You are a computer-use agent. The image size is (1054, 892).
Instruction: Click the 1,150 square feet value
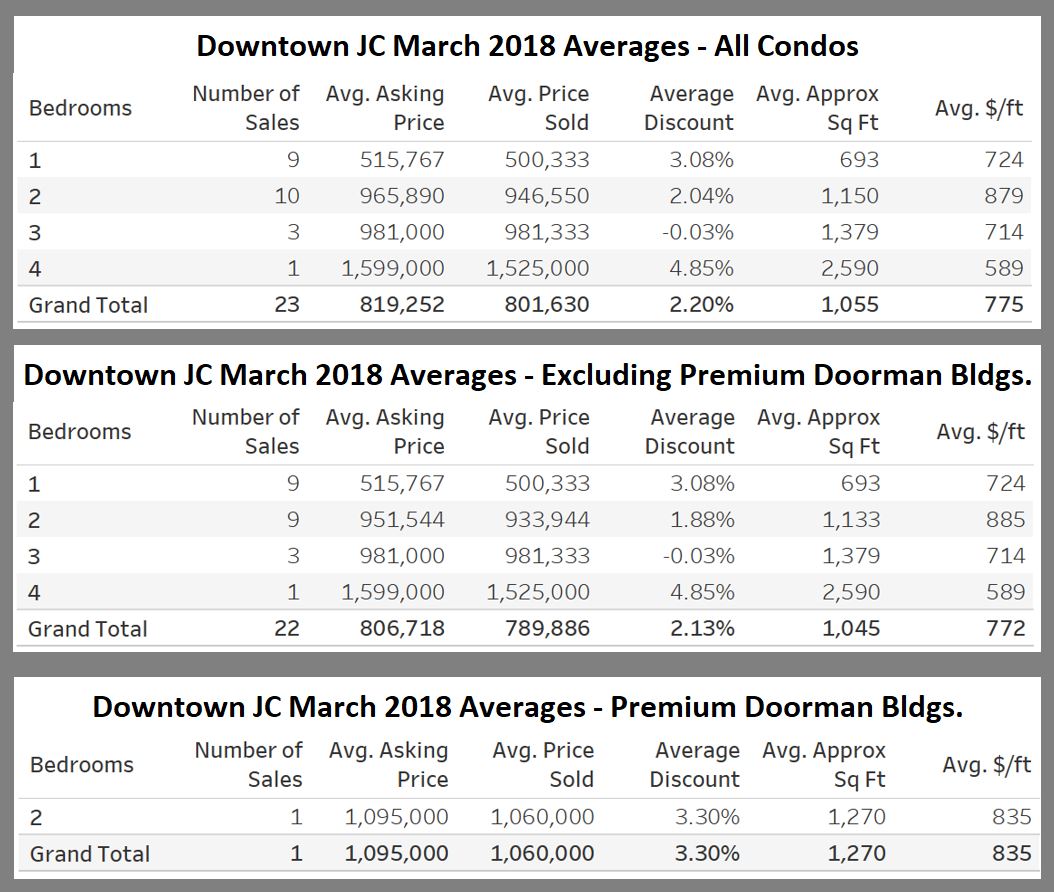[850, 196]
